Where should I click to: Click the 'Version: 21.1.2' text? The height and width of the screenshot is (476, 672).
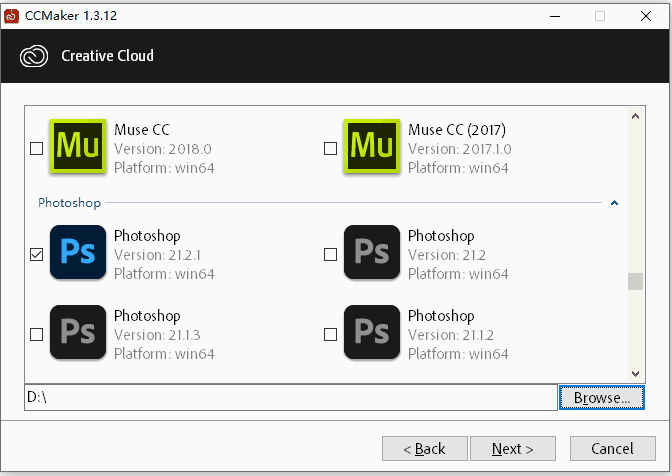pos(451,335)
